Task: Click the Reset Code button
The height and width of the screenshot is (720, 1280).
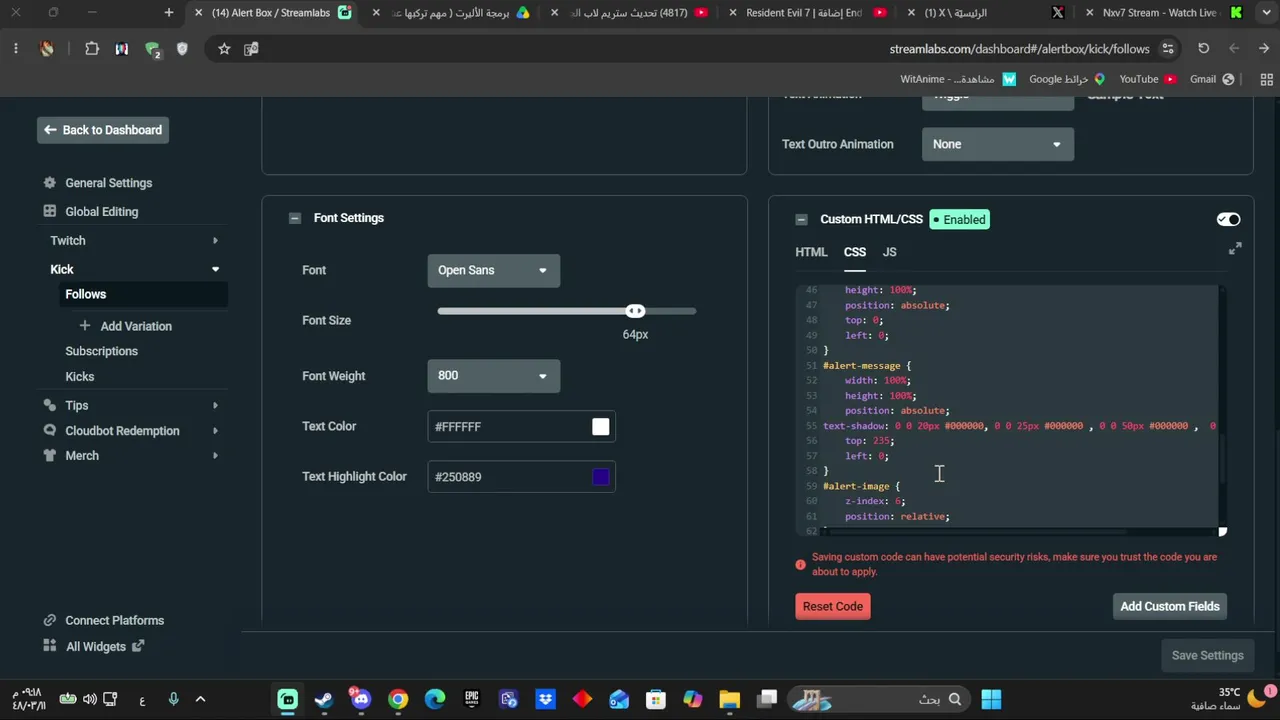Action: [832, 606]
